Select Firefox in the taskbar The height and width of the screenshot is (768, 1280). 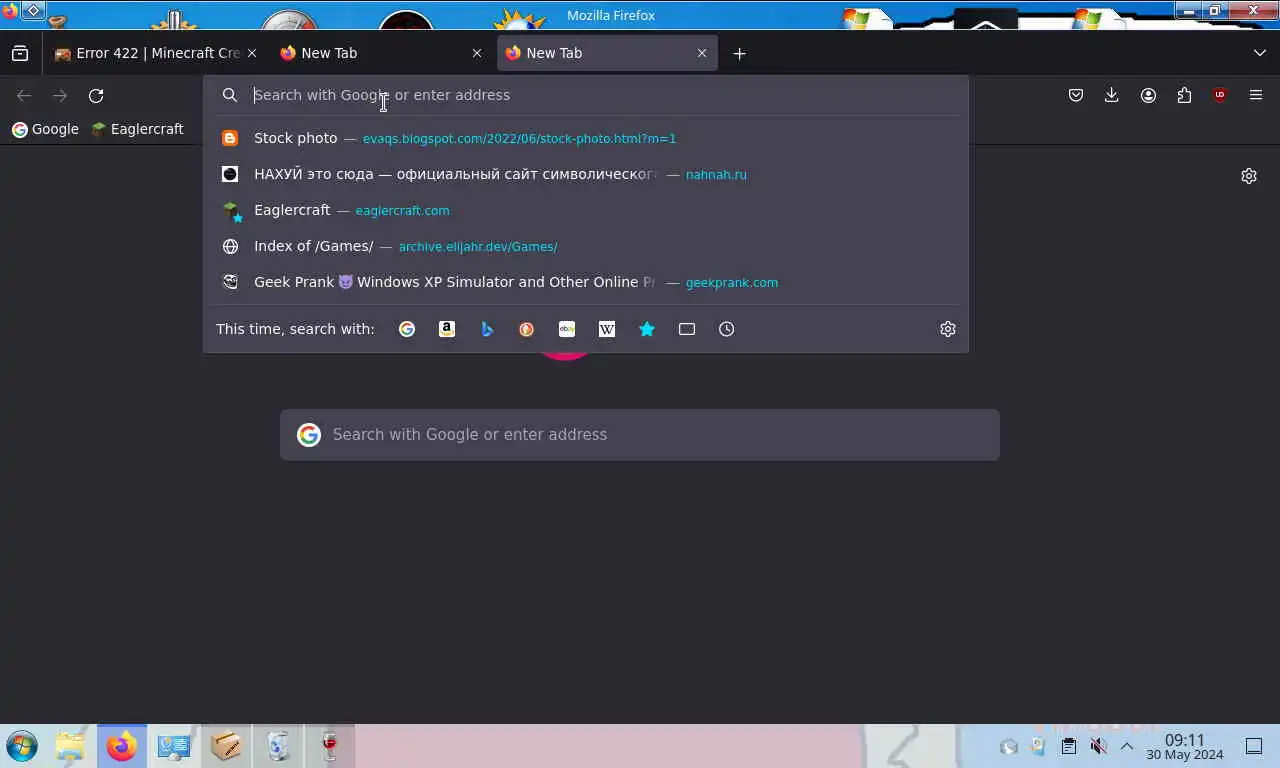[122, 746]
